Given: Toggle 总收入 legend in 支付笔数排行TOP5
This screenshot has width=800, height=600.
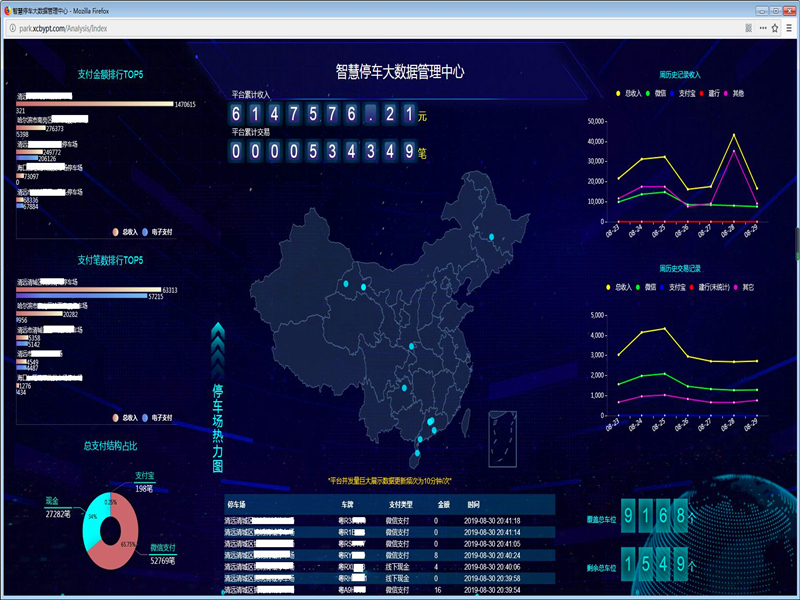Looking at the screenshot, I should pyautogui.click(x=125, y=417).
